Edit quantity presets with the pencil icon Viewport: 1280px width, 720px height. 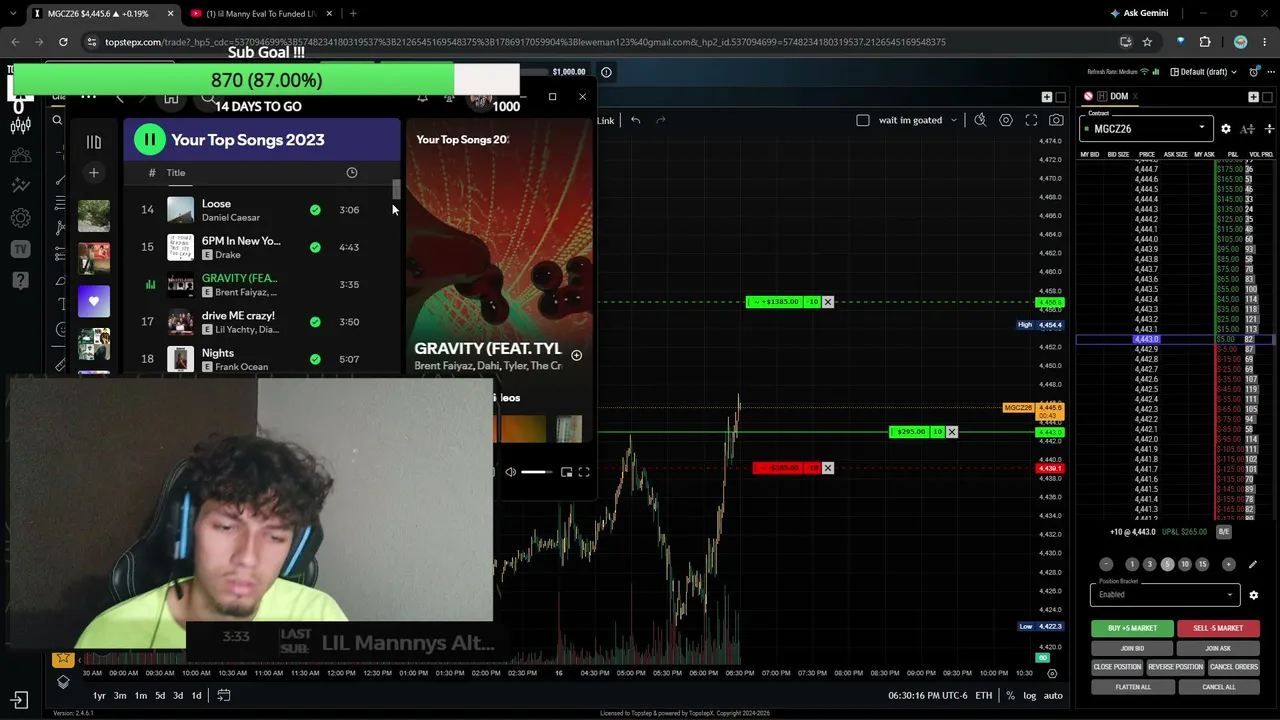(1253, 564)
